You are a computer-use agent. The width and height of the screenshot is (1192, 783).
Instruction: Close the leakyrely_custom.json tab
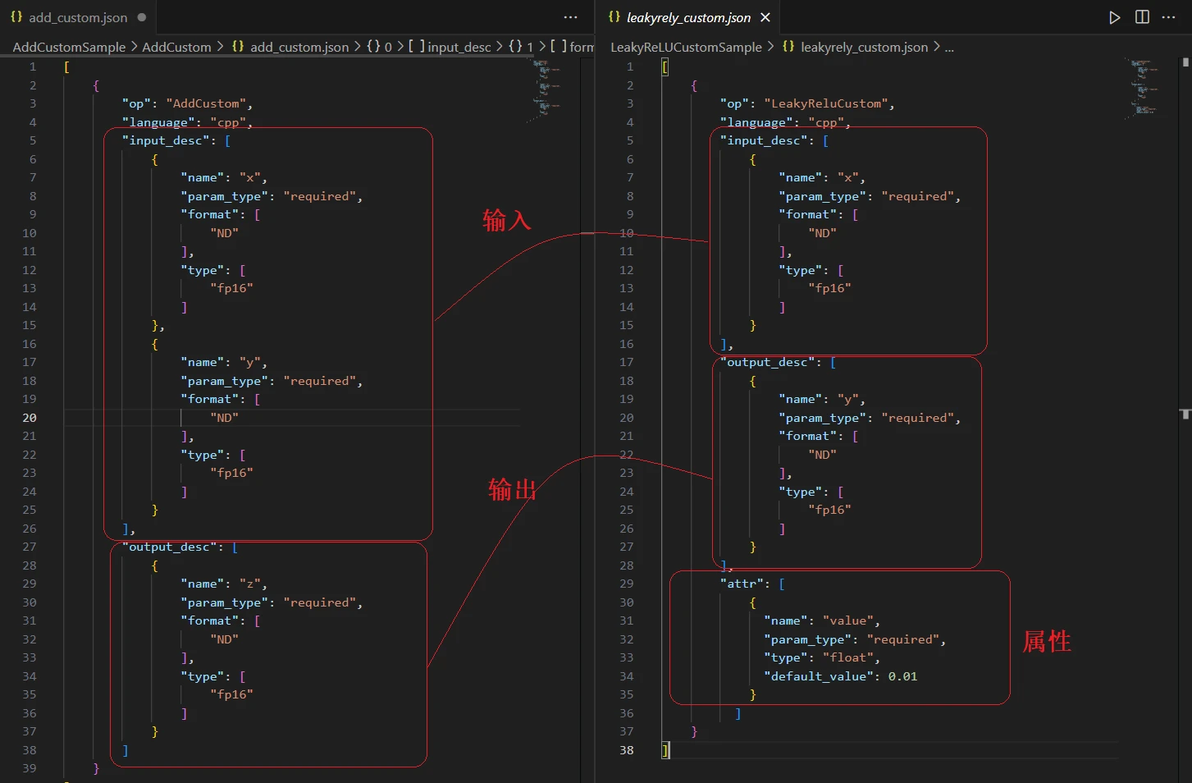pos(766,17)
